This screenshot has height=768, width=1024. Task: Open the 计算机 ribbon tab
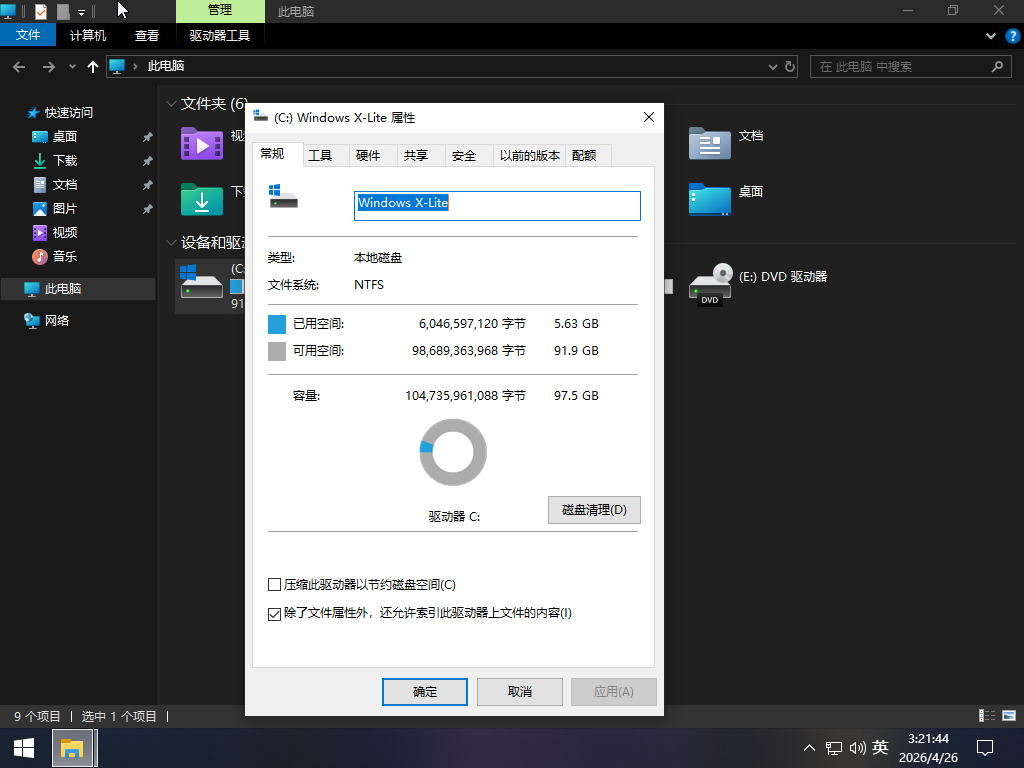coord(88,35)
